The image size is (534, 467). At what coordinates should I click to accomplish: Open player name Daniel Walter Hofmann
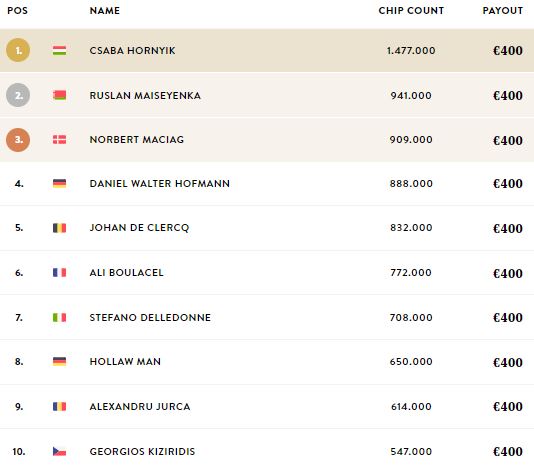[159, 184]
